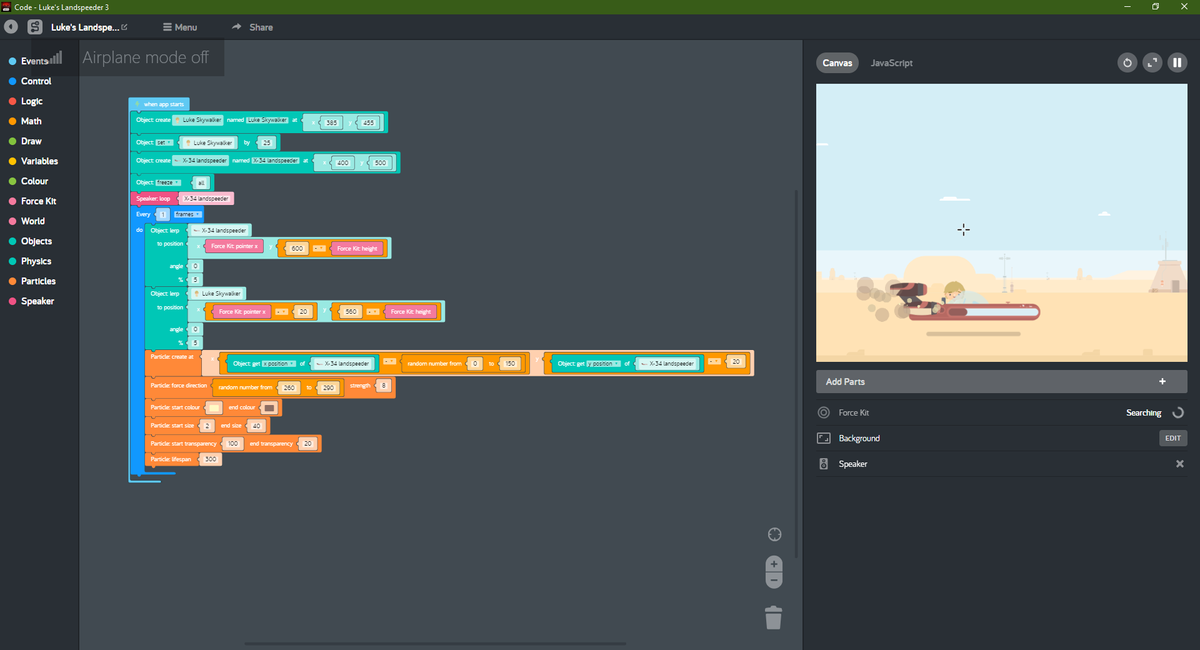Click the Background part icon
This screenshot has height=650, width=1200.
[x=824, y=438]
